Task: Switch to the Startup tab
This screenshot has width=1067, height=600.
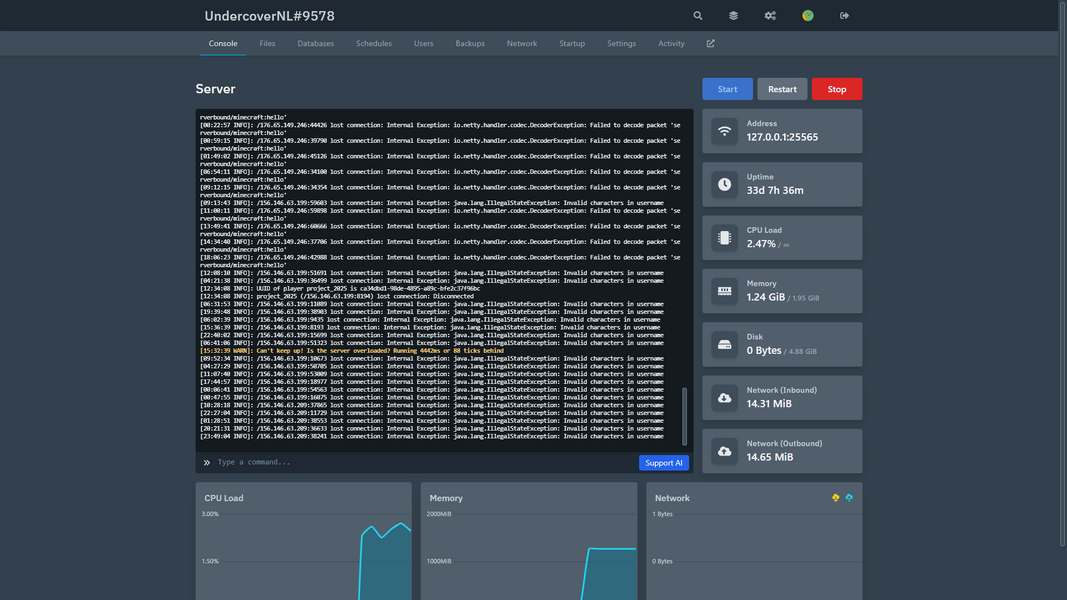Action: [x=572, y=44]
